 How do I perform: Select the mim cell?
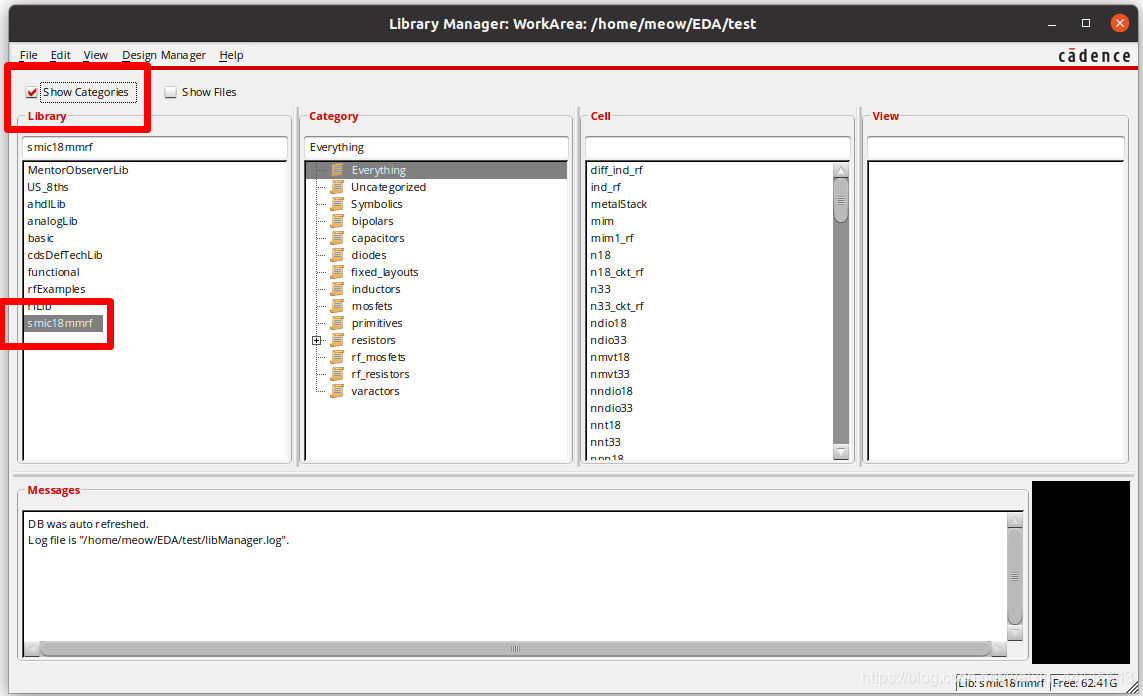pyautogui.click(x=602, y=221)
